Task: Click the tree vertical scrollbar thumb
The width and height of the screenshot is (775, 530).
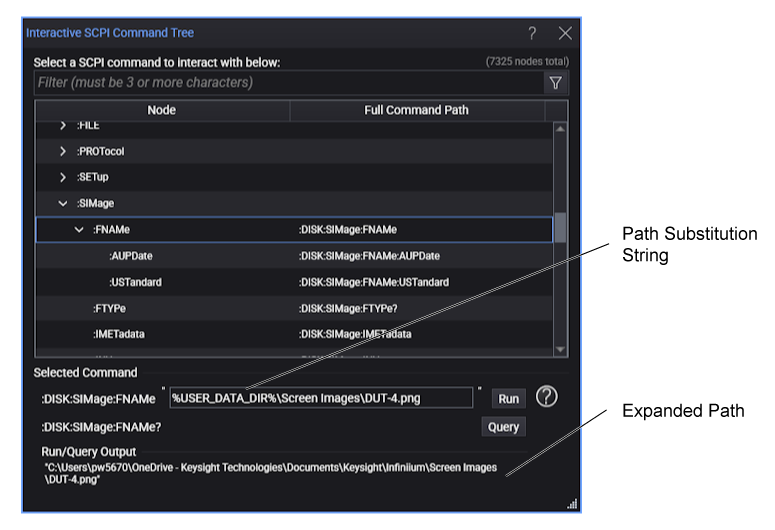Action: point(560,228)
